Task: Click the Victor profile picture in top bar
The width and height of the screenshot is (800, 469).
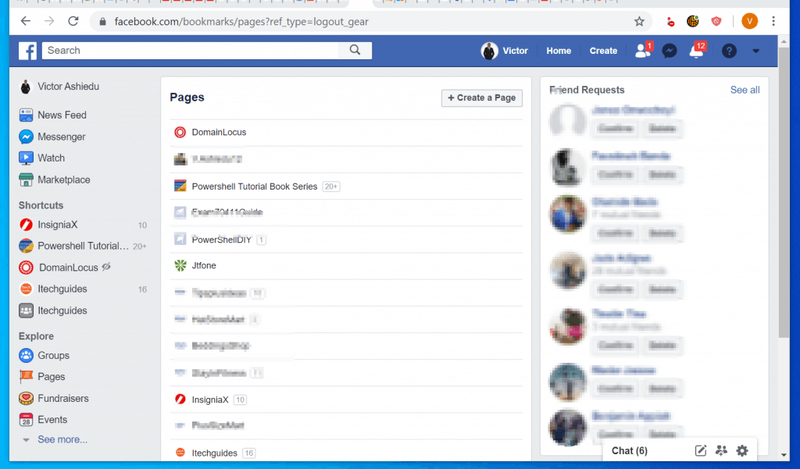Action: (489, 51)
